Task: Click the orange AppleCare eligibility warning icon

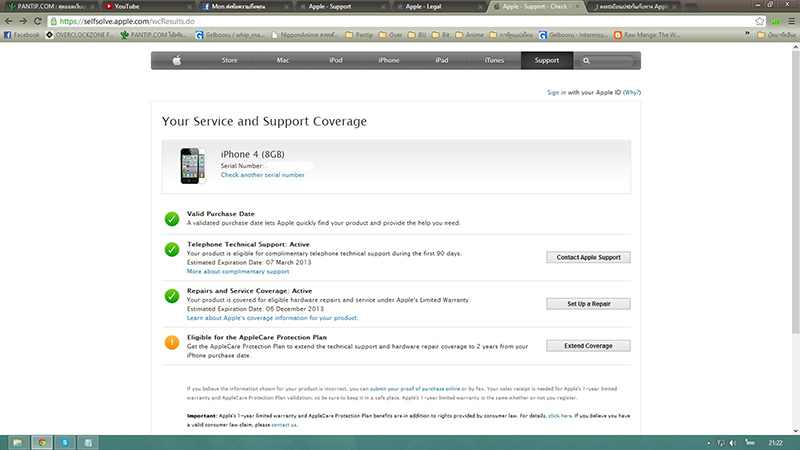Action: (x=172, y=342)
